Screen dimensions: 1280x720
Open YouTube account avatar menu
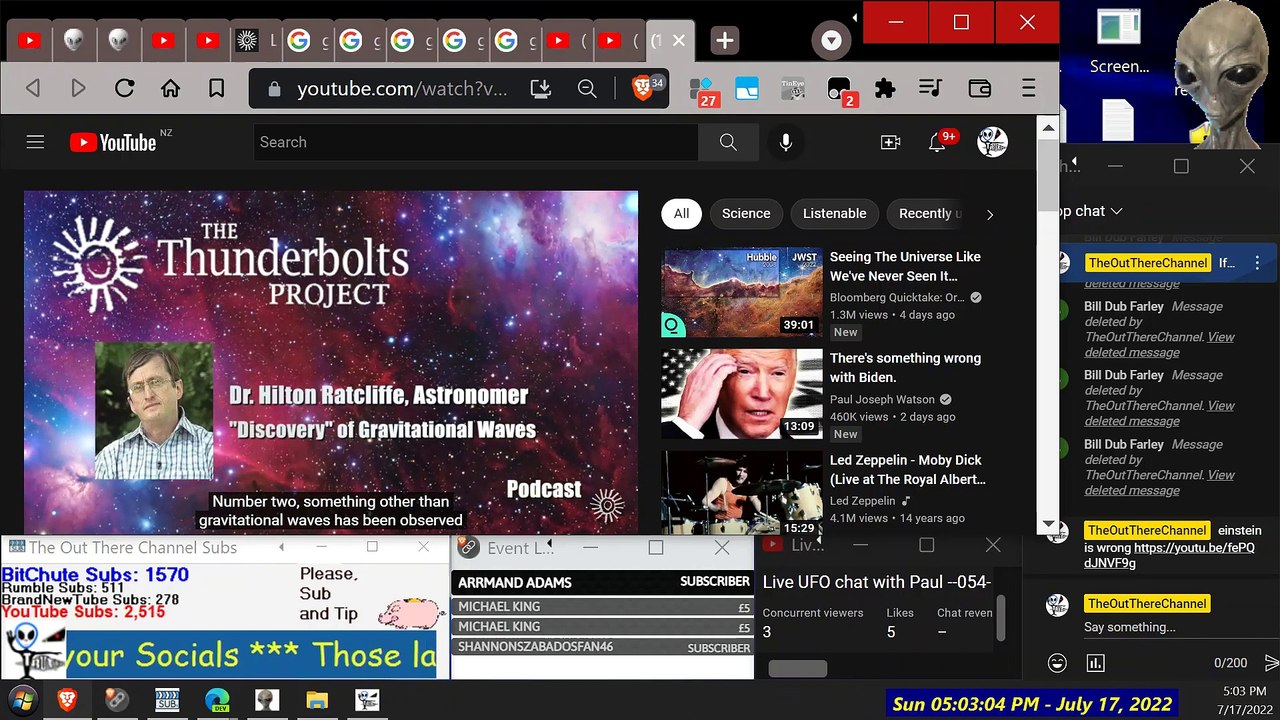tap(992, 142)
